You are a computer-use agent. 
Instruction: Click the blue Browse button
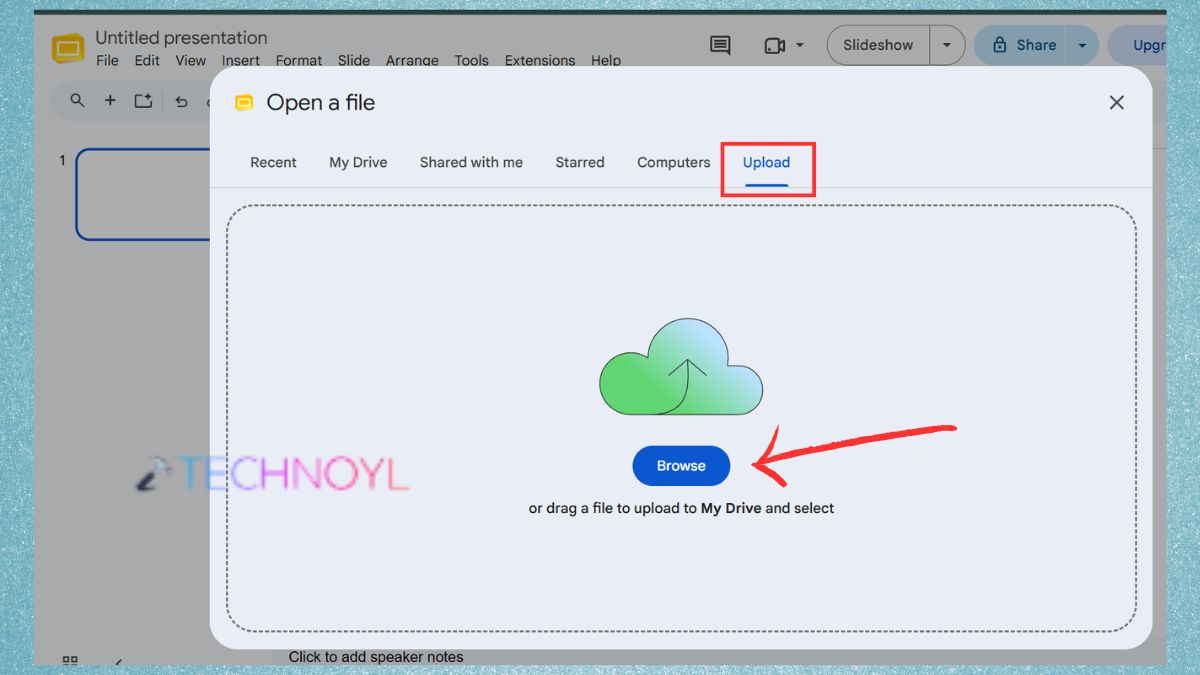pos(681,466)
